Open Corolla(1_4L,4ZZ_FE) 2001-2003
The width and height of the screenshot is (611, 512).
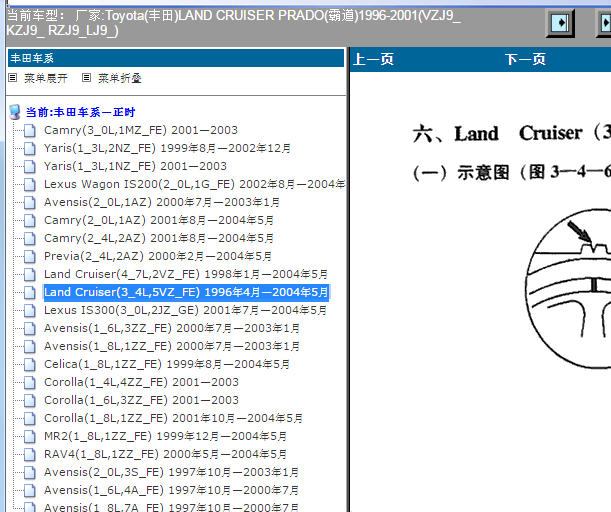pos(141,382)
